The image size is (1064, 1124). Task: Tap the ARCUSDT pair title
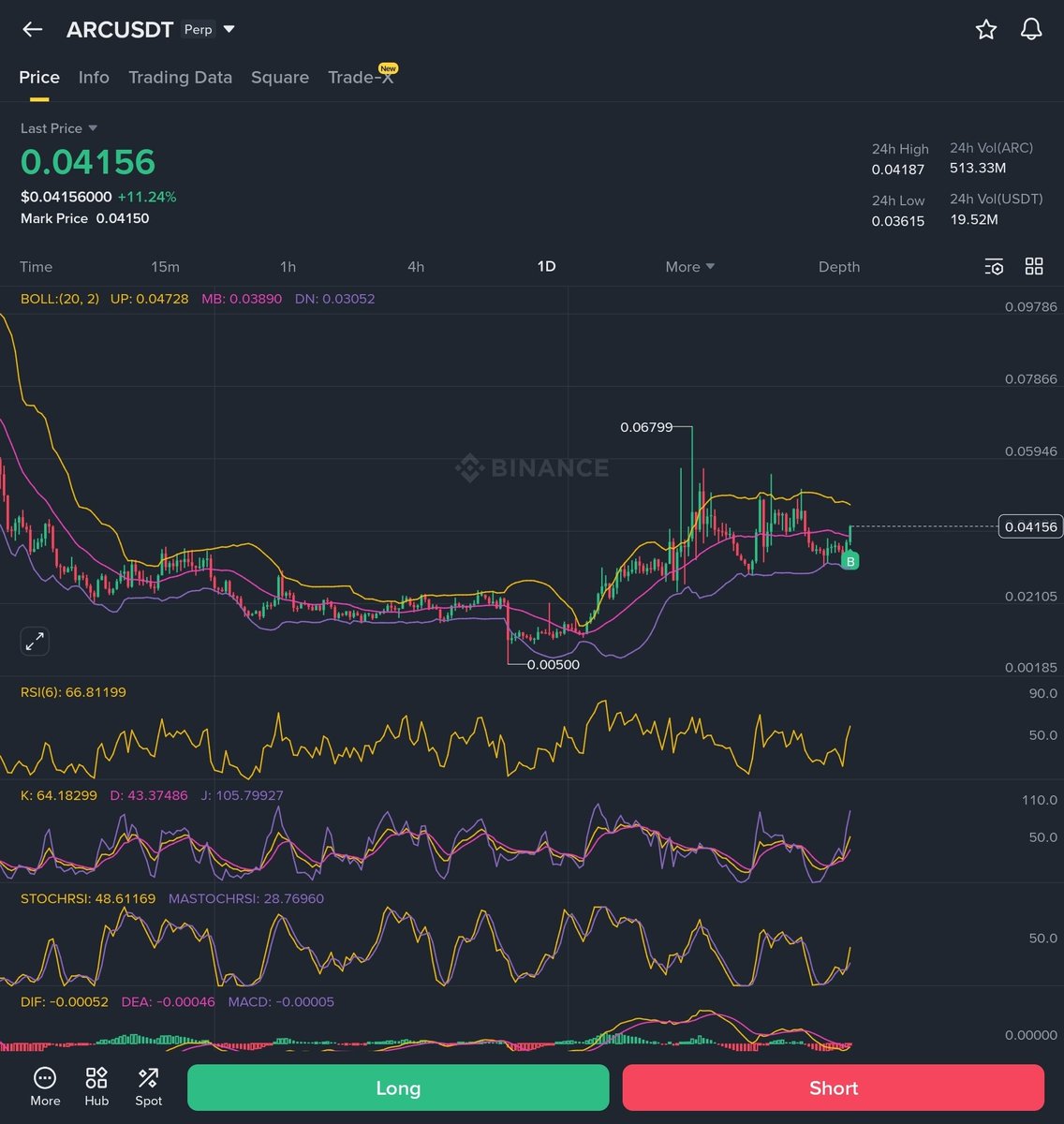[120, 29]
